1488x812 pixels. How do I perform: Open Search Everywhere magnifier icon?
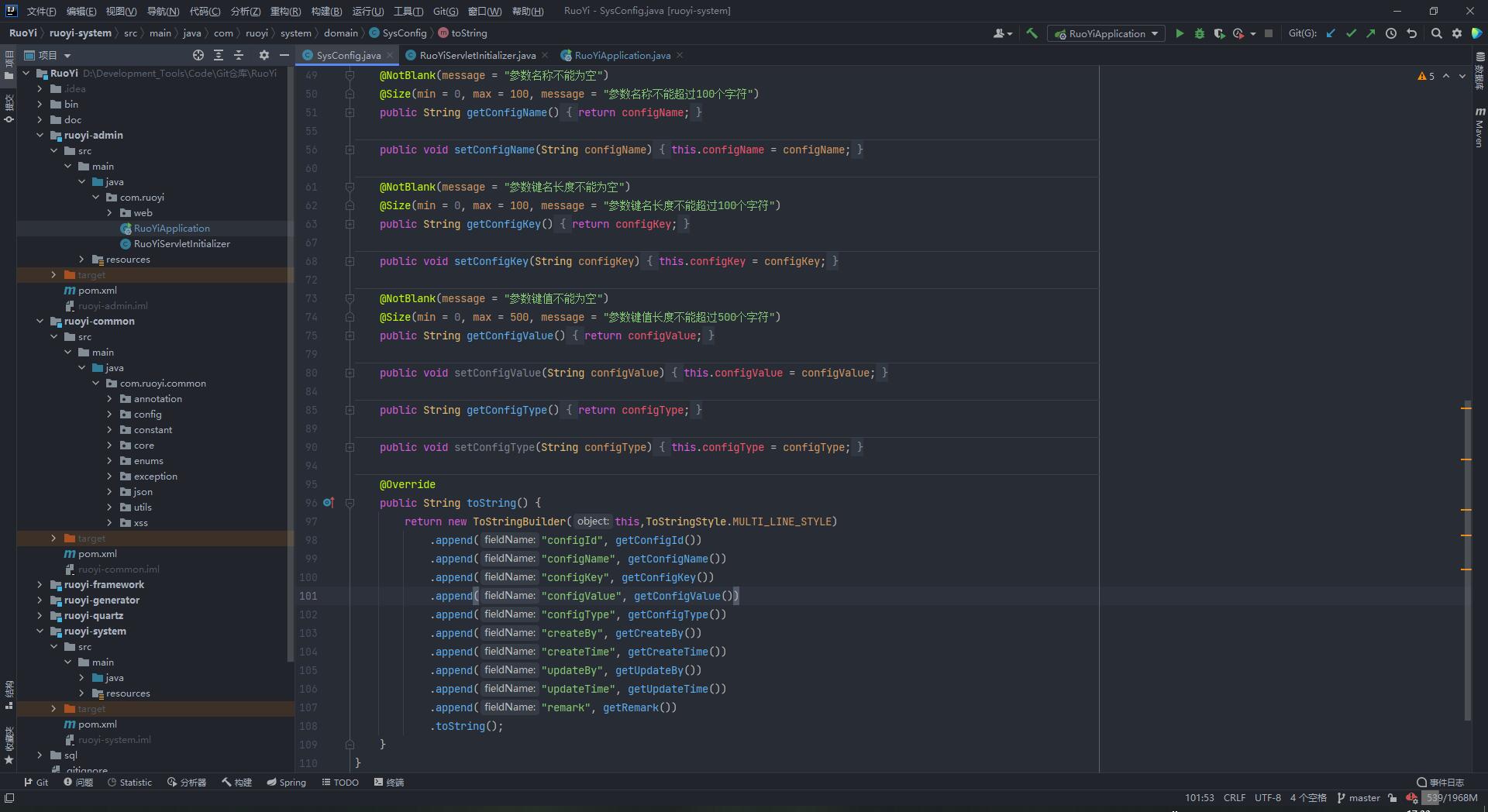[1437, 33]
